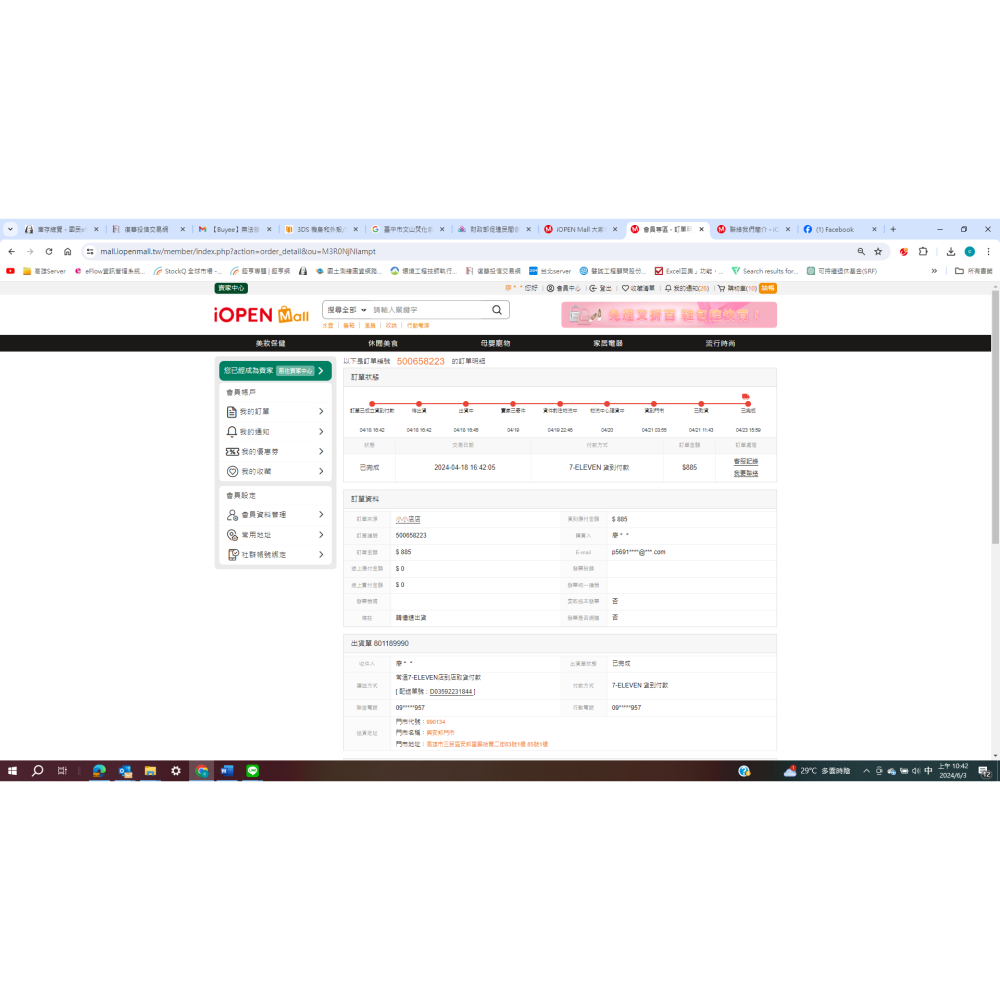Click the iOPEN Mall logo
Viewport: 1000px width, 1000px height.
pos(261,315)
